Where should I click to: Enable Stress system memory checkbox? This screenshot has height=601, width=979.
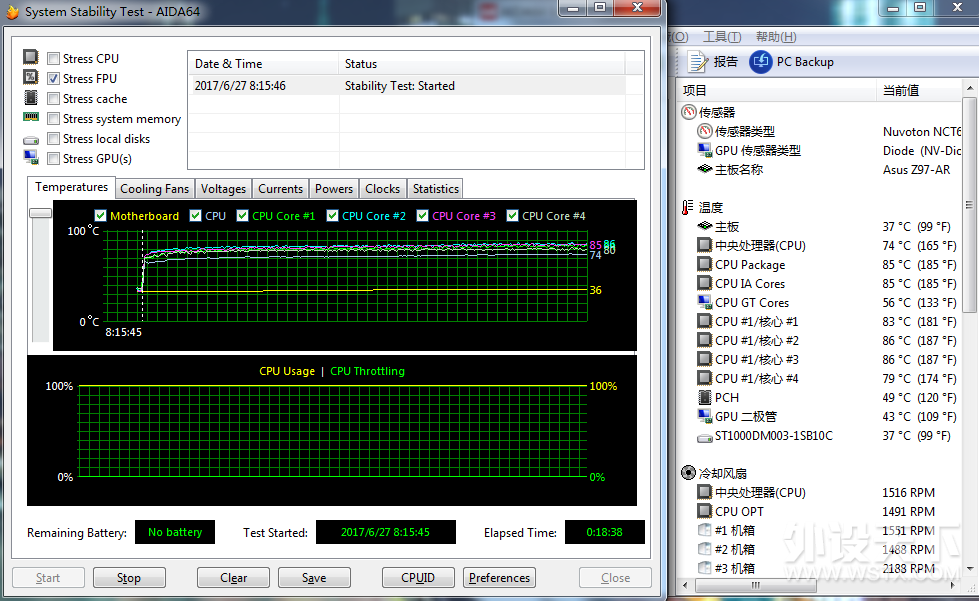[x=54, y=119]
